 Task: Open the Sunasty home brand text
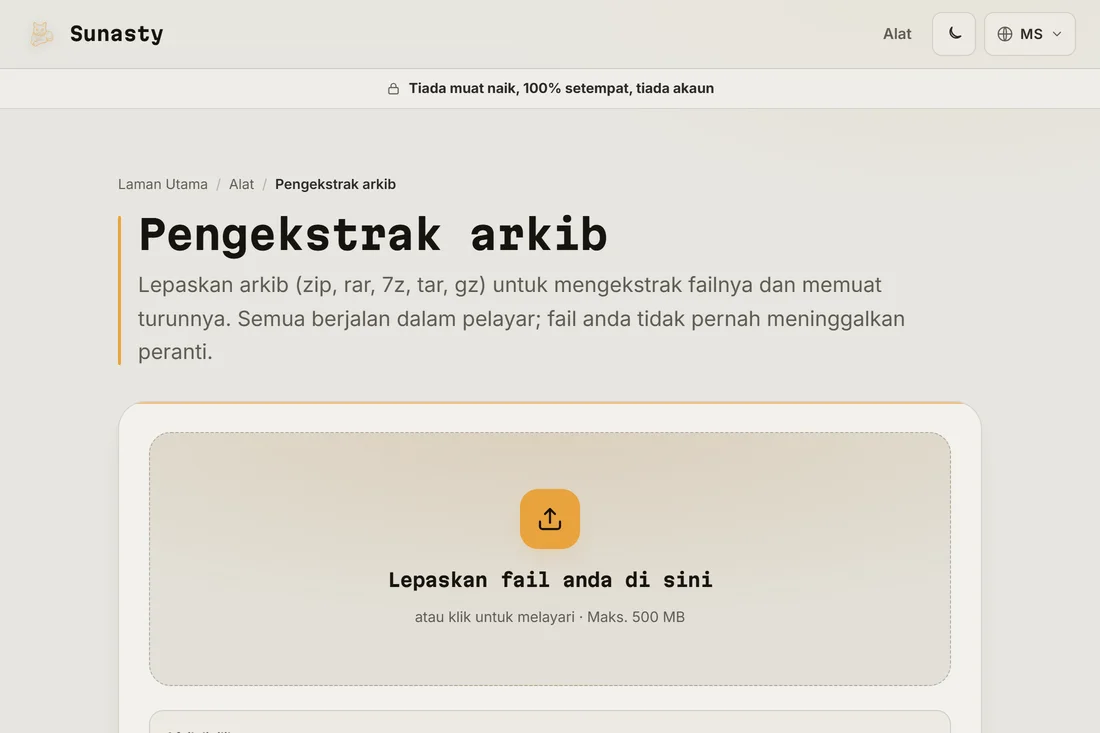116,34
